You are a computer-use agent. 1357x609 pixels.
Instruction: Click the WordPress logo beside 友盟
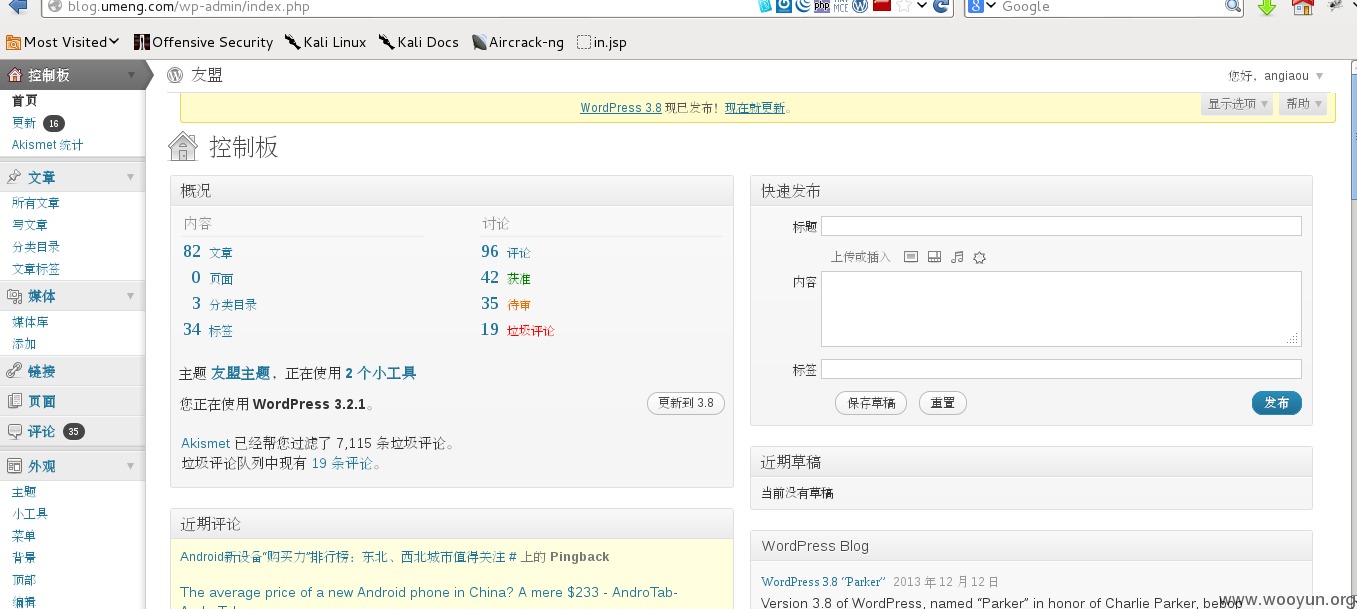(176, 75)
